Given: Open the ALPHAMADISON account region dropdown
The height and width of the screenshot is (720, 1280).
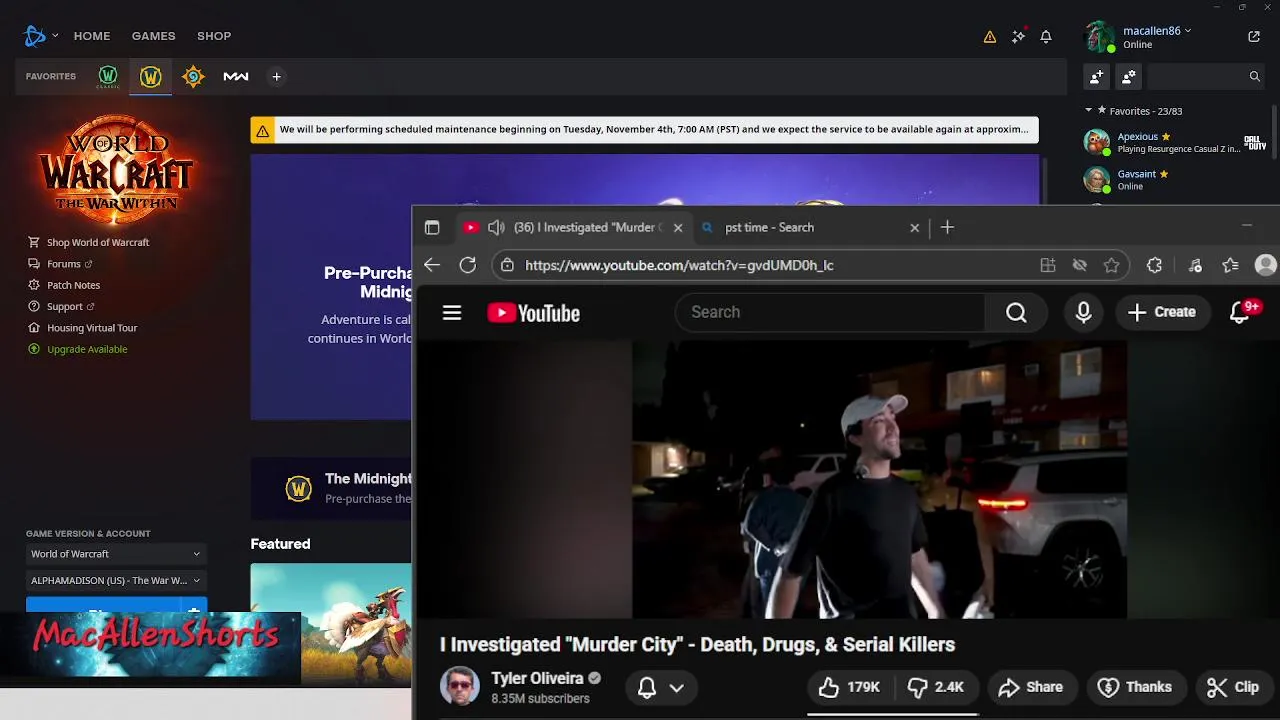Looking at the screenshot, I should coord(116,580).
